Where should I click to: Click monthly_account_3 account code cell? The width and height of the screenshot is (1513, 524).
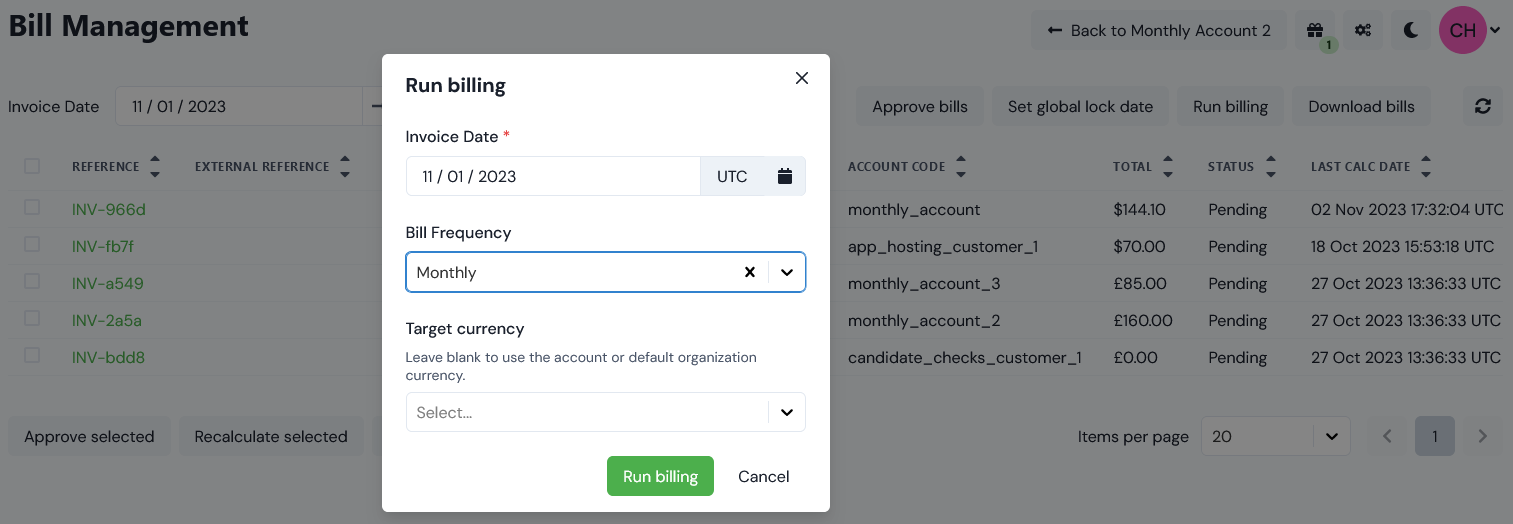click(x=924, y=284)
